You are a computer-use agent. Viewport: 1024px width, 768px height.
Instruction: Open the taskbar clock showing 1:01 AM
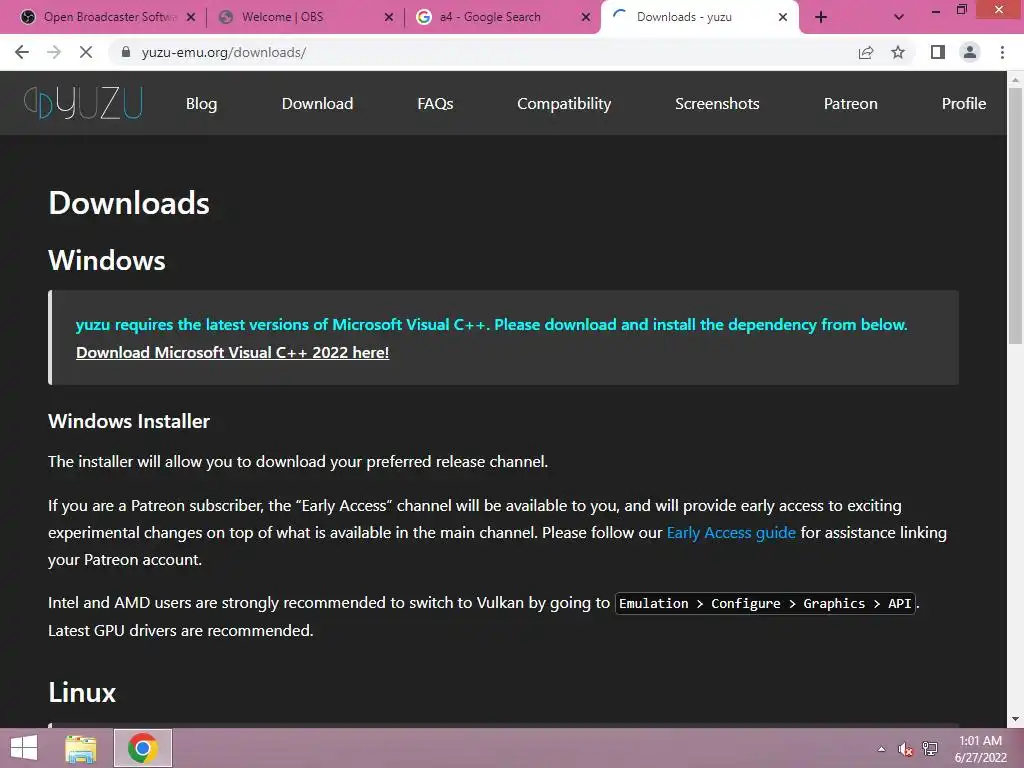pos(980,749)
